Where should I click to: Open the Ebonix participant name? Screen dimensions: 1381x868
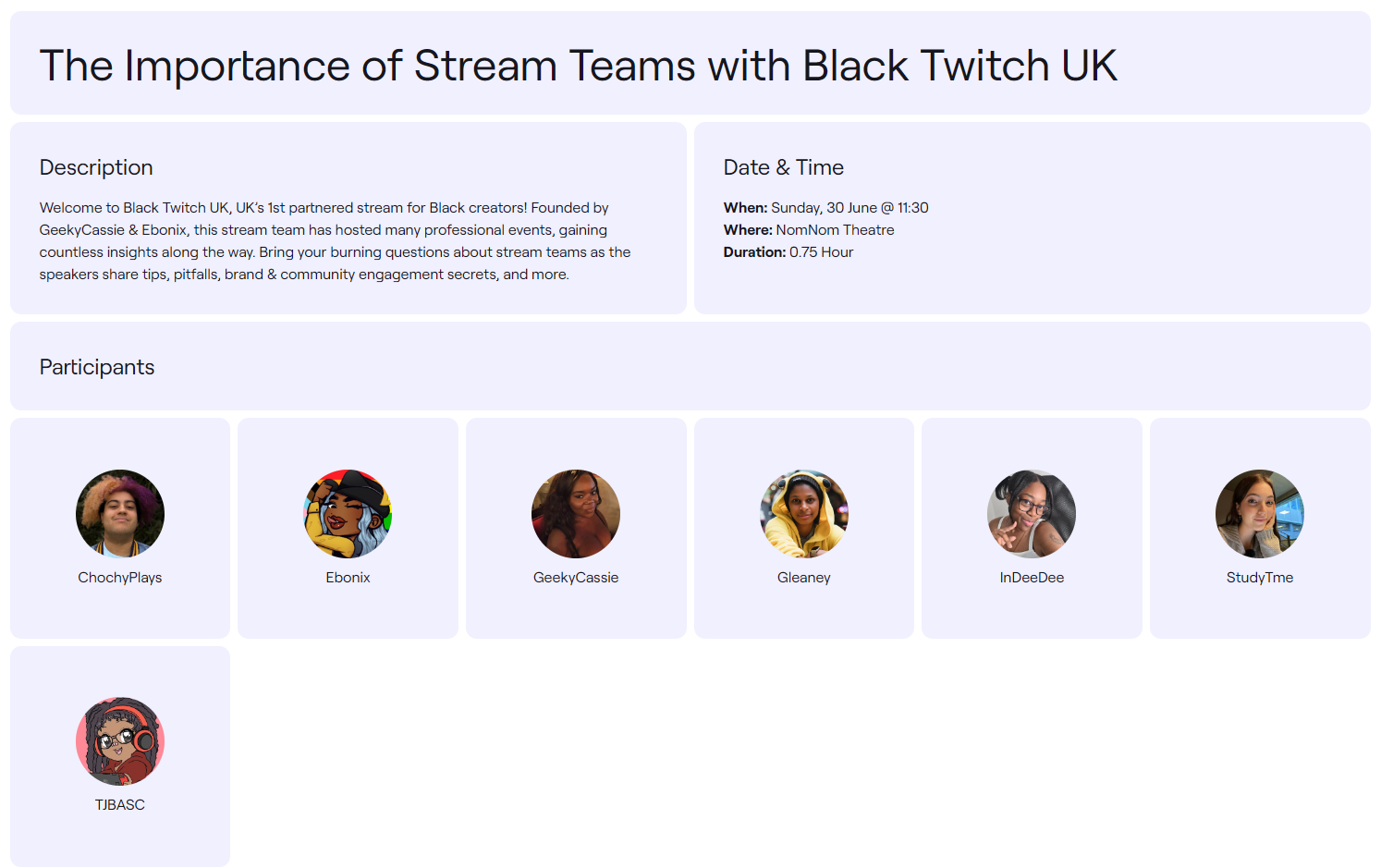[348, 578]
